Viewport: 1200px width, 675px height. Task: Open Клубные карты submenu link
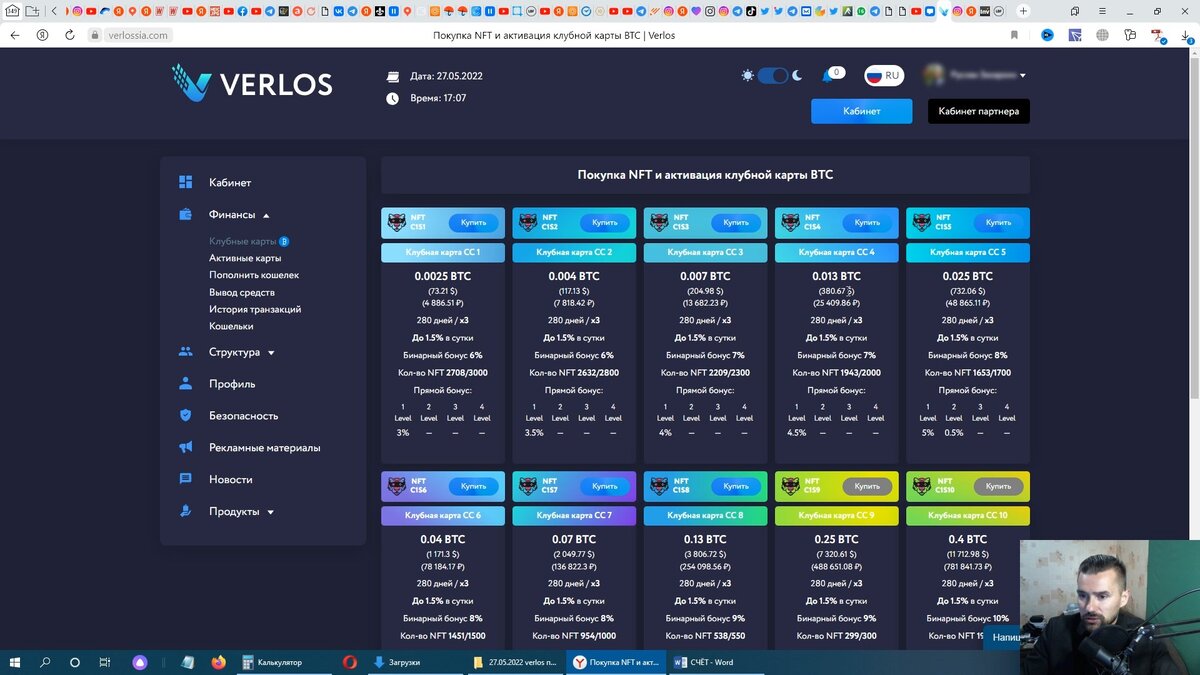coord(242,241)
